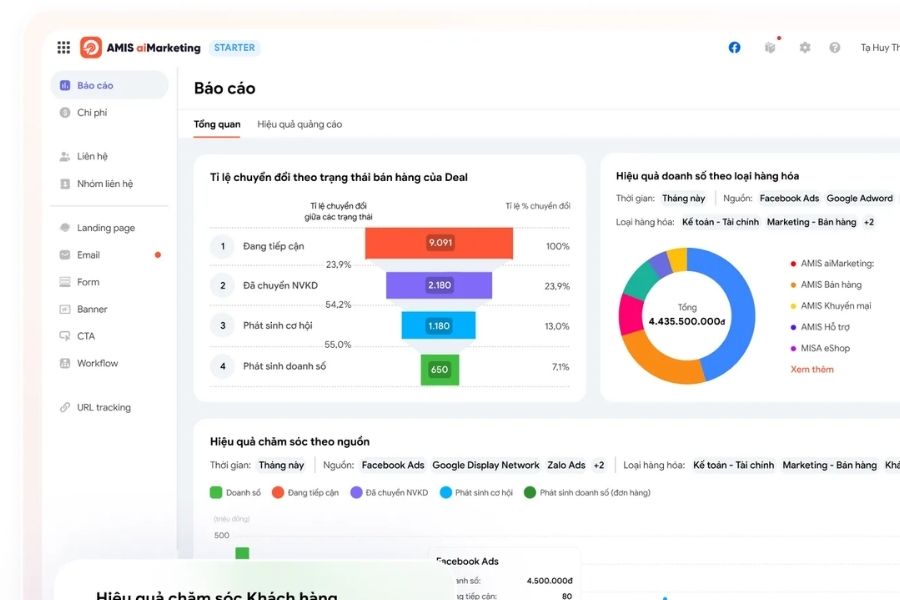Switch to the Hiệu quả quảng cáo tab

pyautogui.click(x=300, y=124)
